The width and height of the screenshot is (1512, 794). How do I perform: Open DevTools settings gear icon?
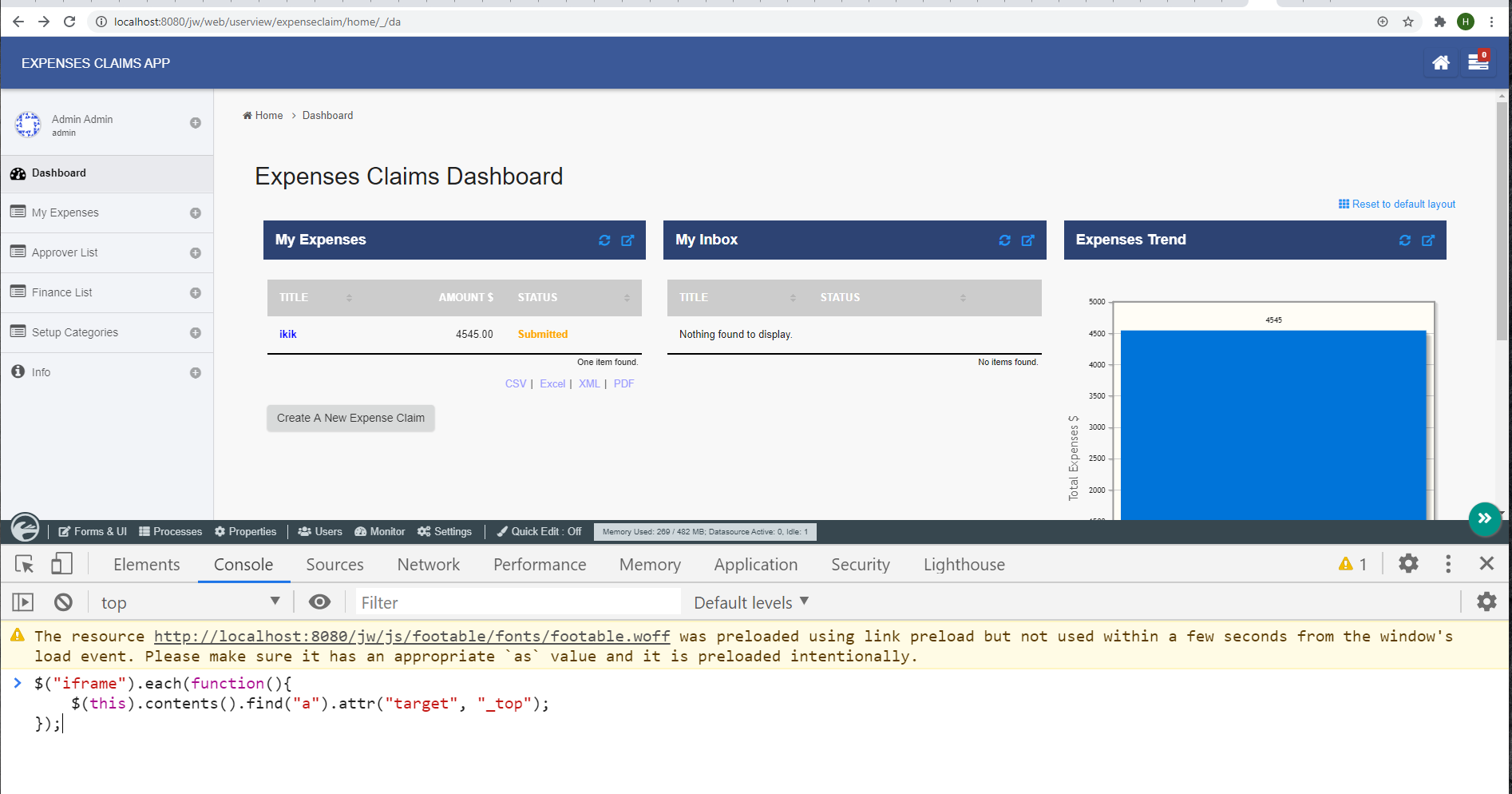point(1408,564)
